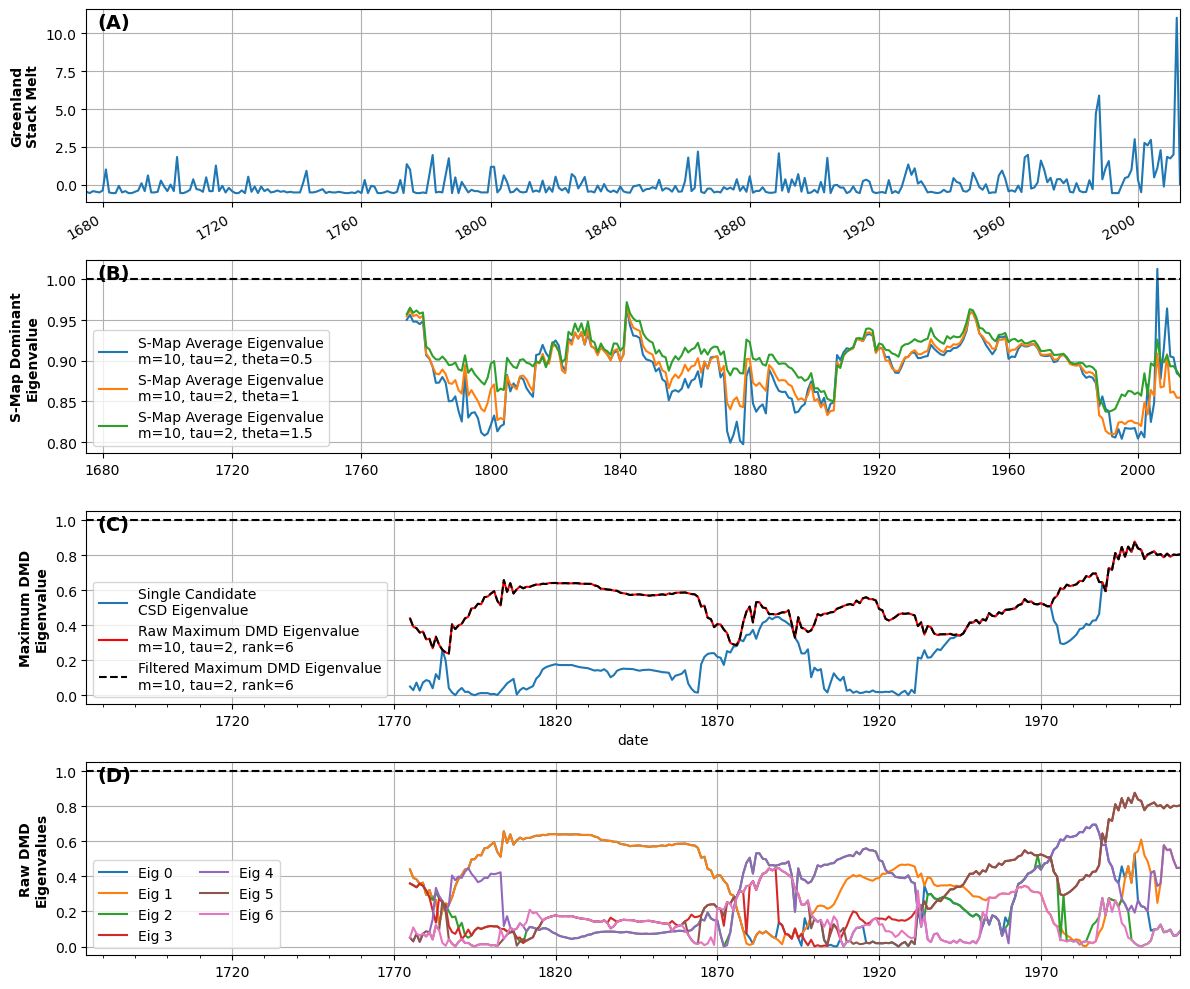Select the Filtered Maximum DMD Eigenvalue legend label
The width and height of the screenshot is (1190, 989).
point(259,676)
